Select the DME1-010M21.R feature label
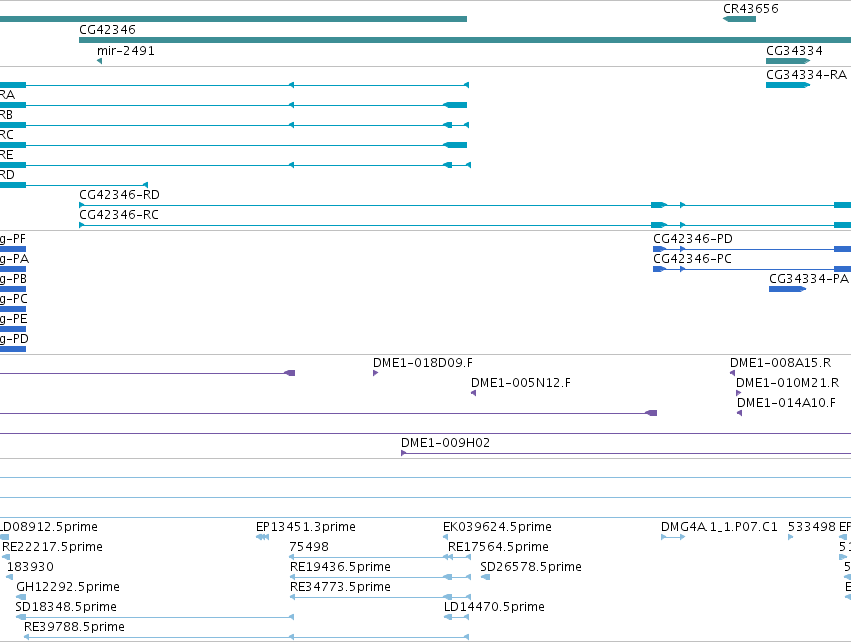This screenshot has height=642, width=851. (x=788, y=383)
